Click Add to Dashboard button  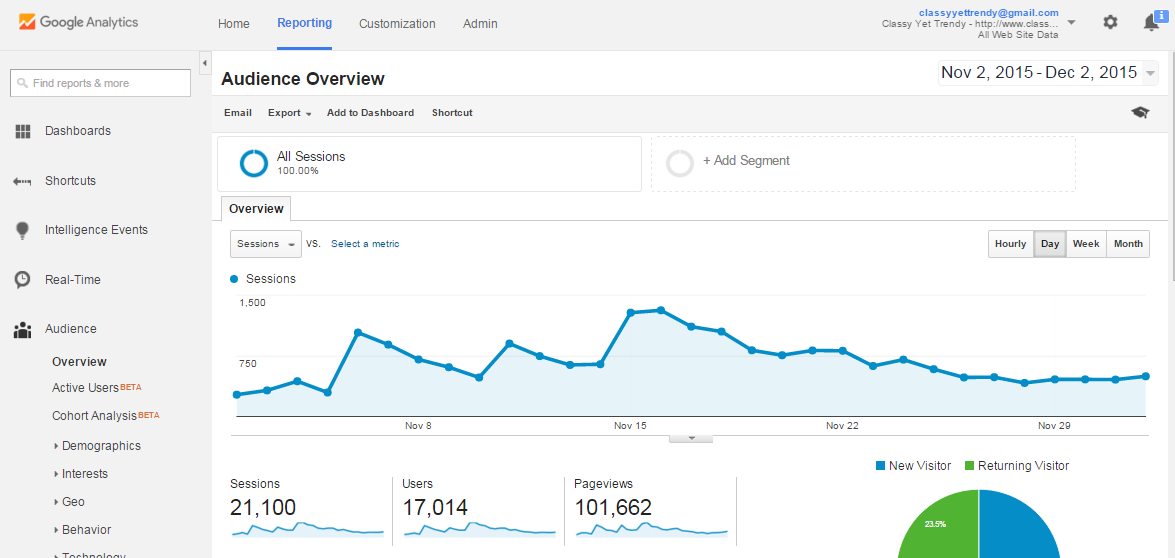tap(370, 113)
